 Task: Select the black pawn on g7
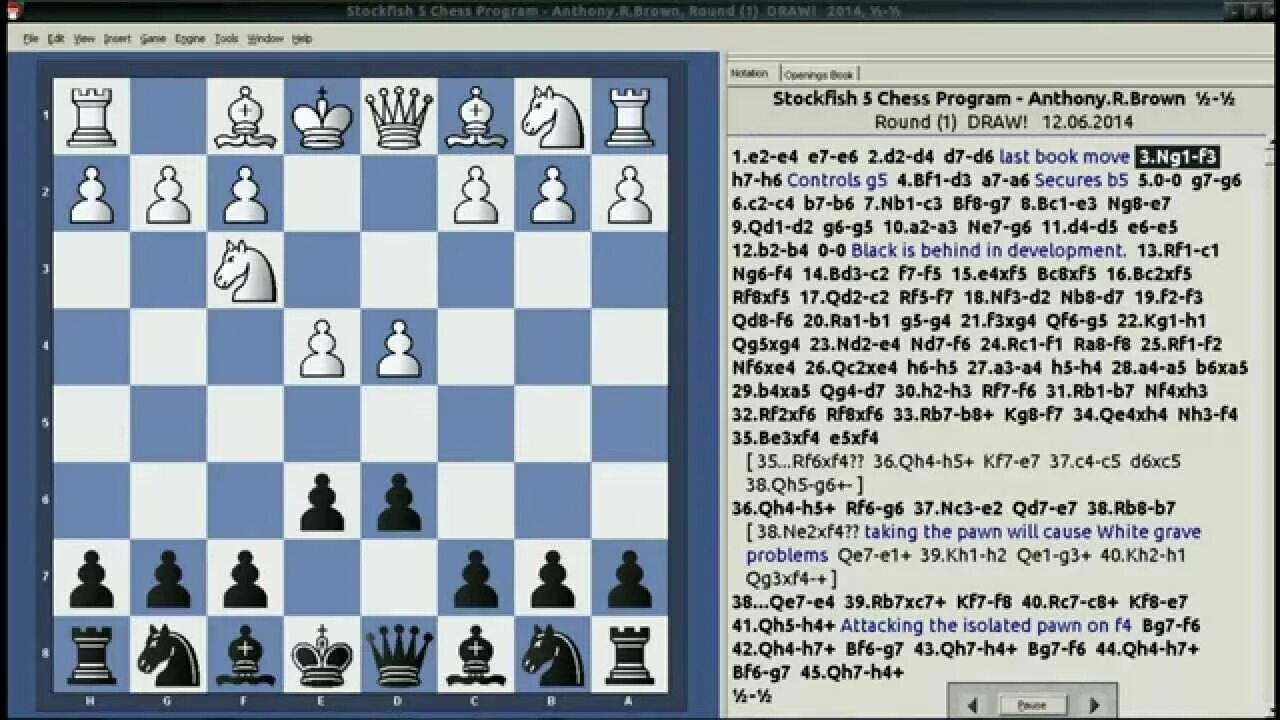click(x=168, y=578)
